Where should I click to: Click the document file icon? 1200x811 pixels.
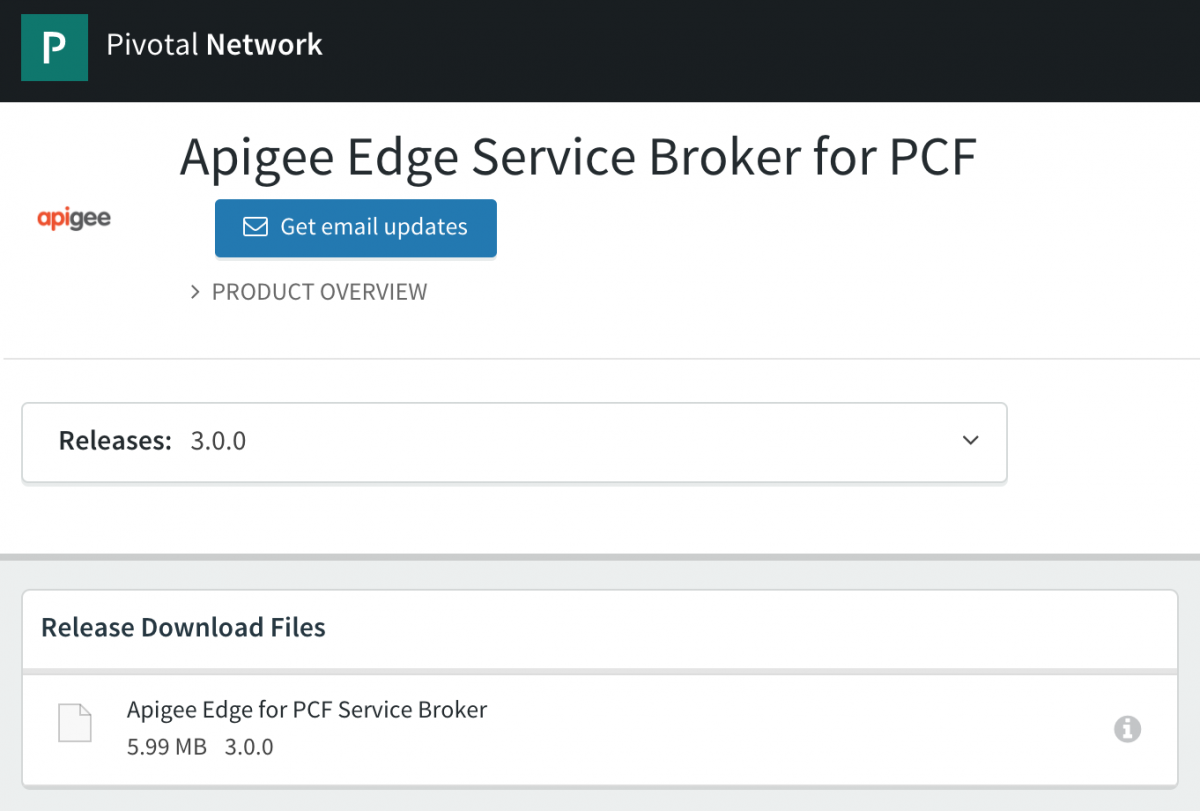75,723
